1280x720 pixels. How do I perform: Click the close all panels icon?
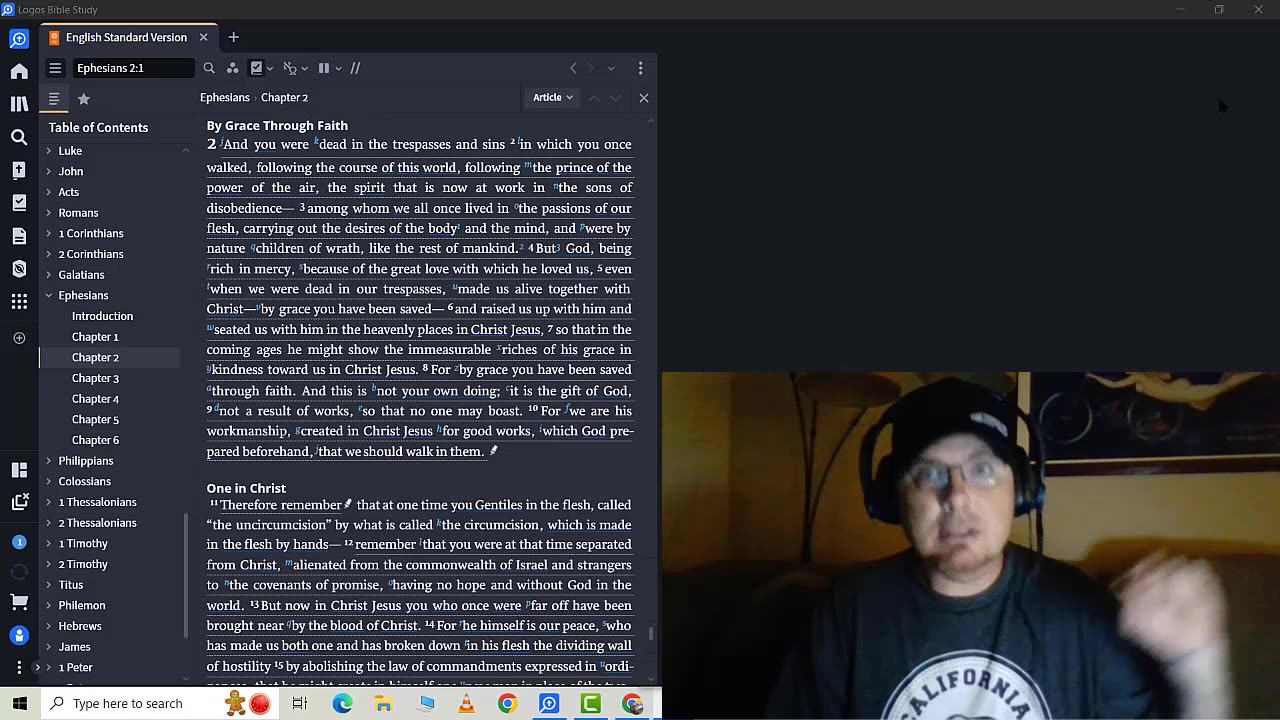19,502
